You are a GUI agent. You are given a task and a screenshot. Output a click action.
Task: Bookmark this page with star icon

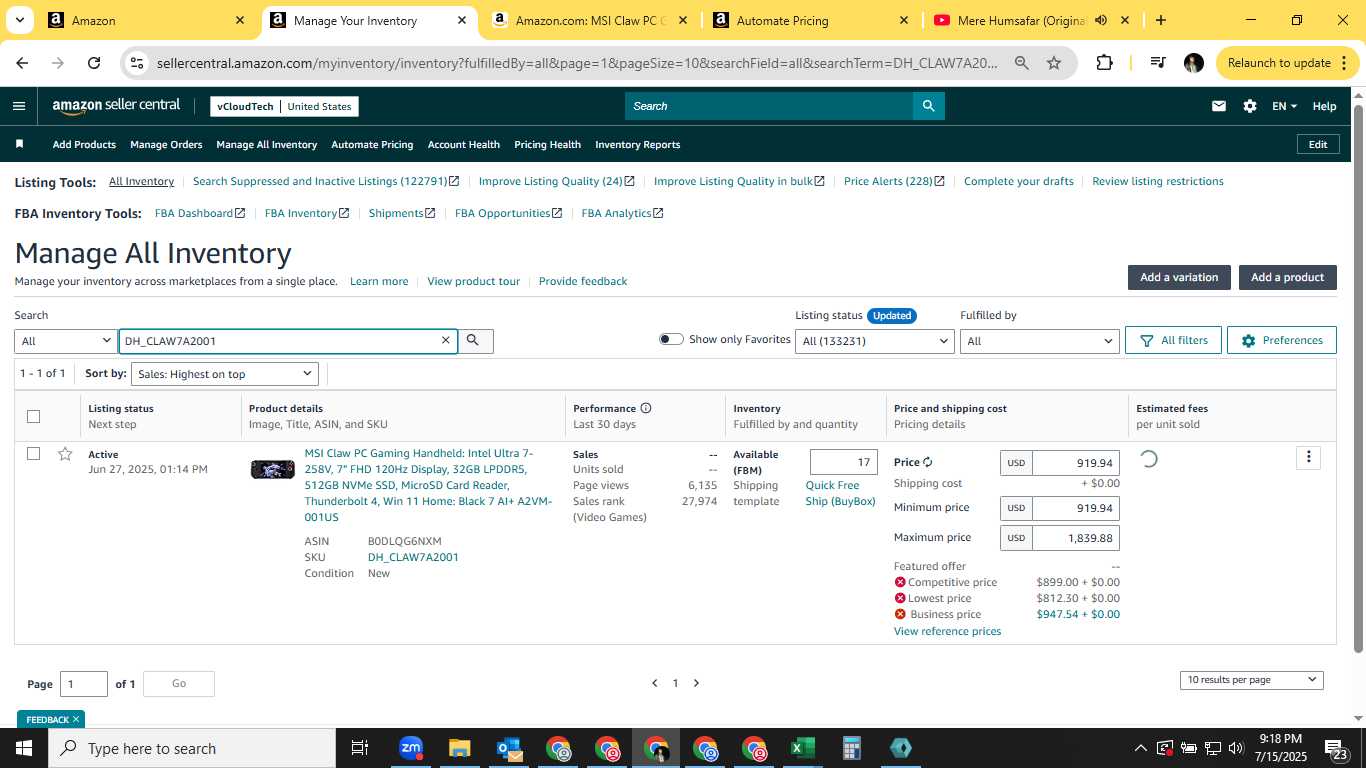(x=1053, y=62)
